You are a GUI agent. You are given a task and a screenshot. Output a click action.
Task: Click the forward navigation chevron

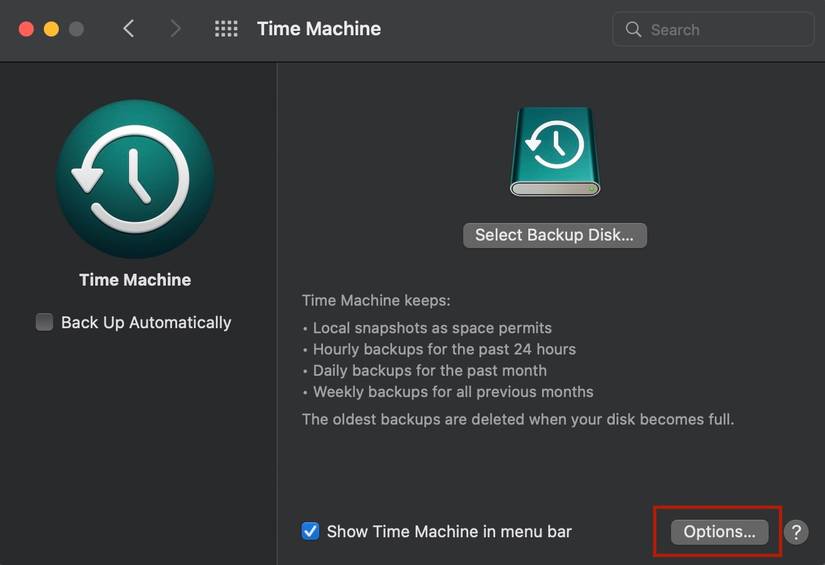click(x=175, y=29)
